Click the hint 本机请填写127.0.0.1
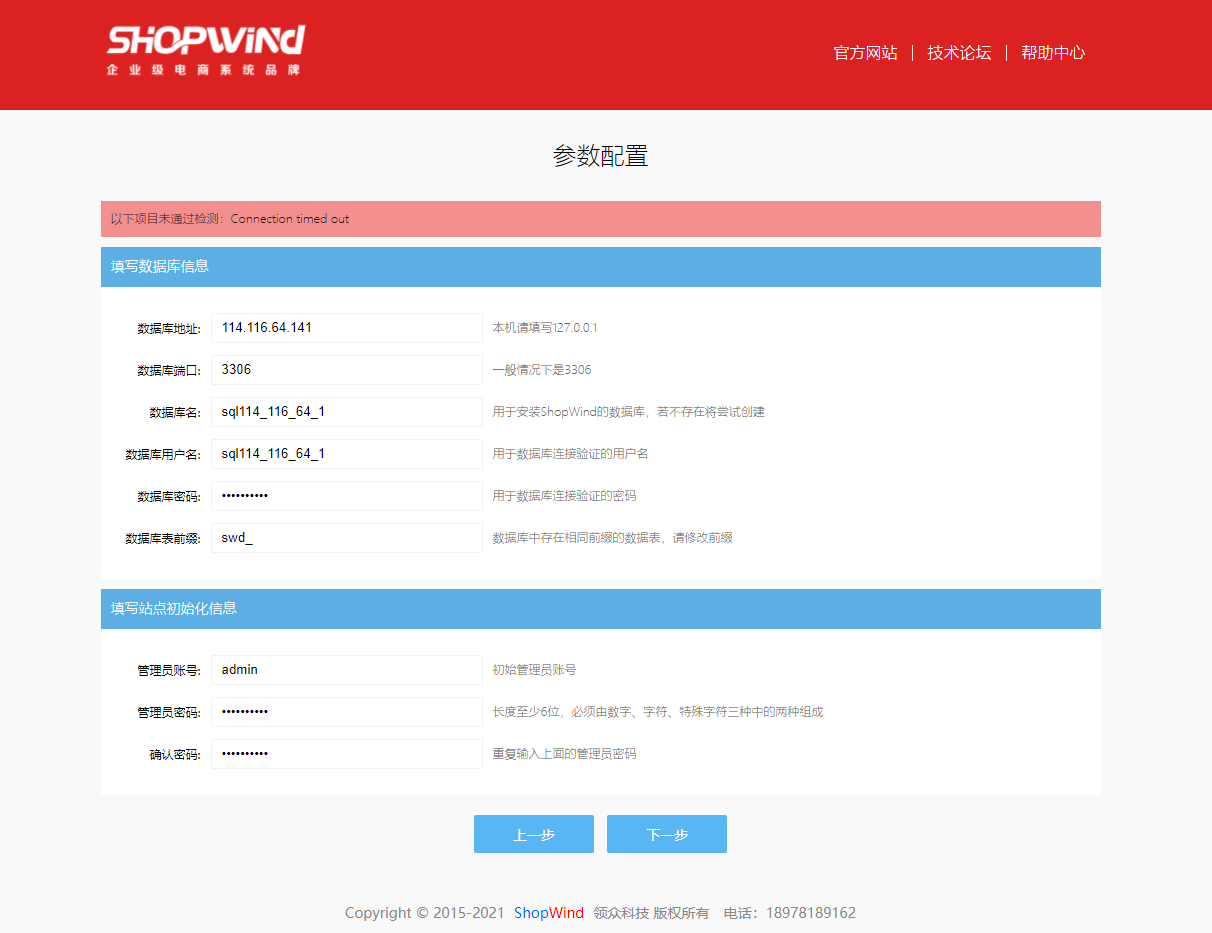The width and height of the screenshot is (1212, 933). pyautogui.click(x=545, y=328)
